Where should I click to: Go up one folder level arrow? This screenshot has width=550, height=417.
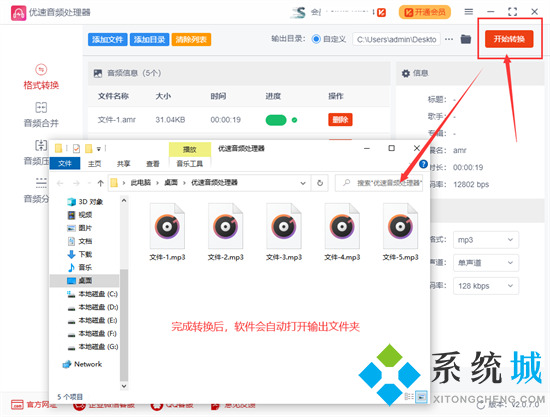pyautogui.click(x=101, y=183)
